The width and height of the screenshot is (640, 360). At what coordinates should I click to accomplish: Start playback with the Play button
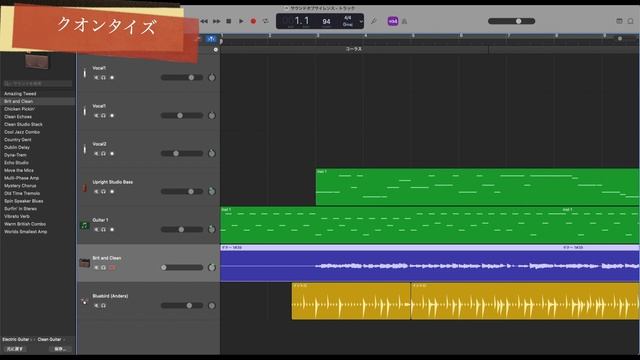click(241, 21)
